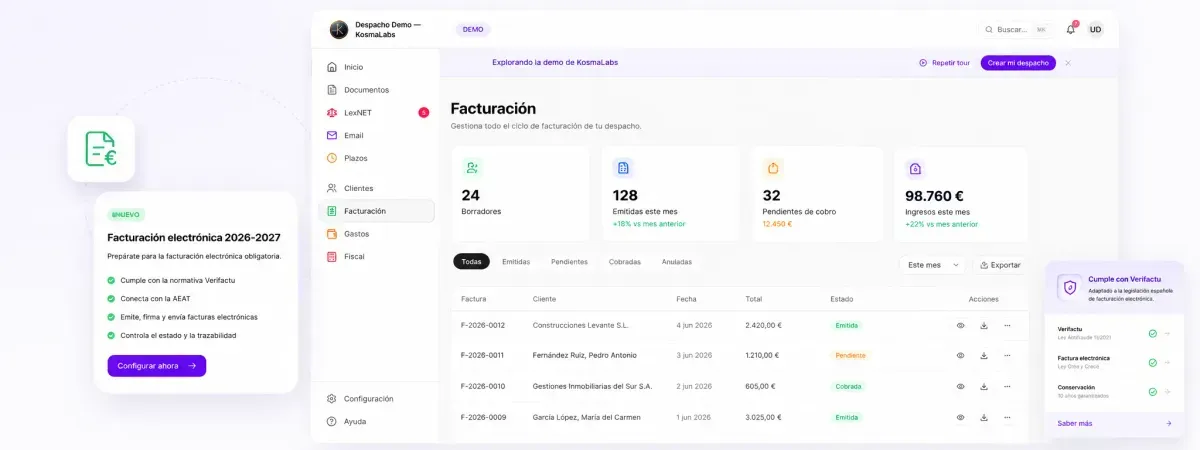Click the Emitida status on F-2026-0012
The image size is (1200, 450).
[x=847, y=325]
